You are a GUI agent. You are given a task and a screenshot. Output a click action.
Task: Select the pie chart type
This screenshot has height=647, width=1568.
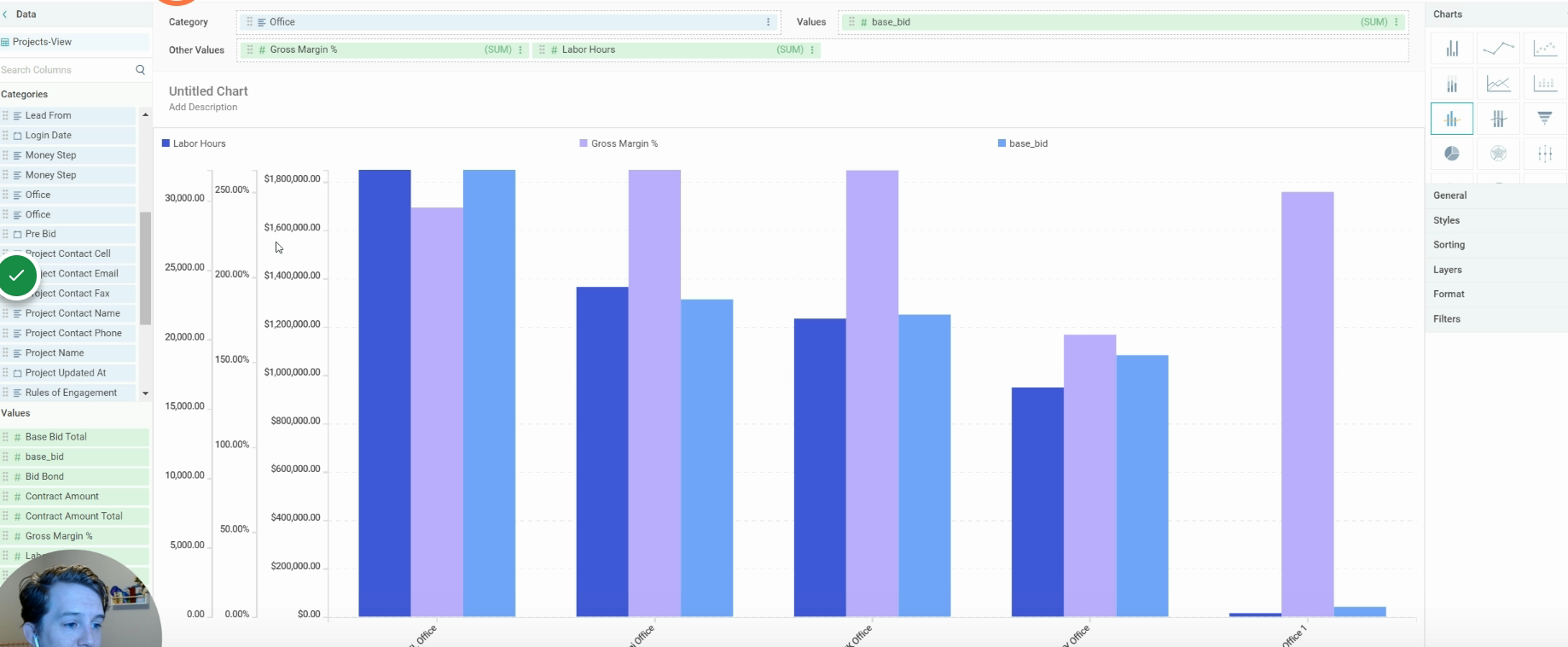[1452, 154]
